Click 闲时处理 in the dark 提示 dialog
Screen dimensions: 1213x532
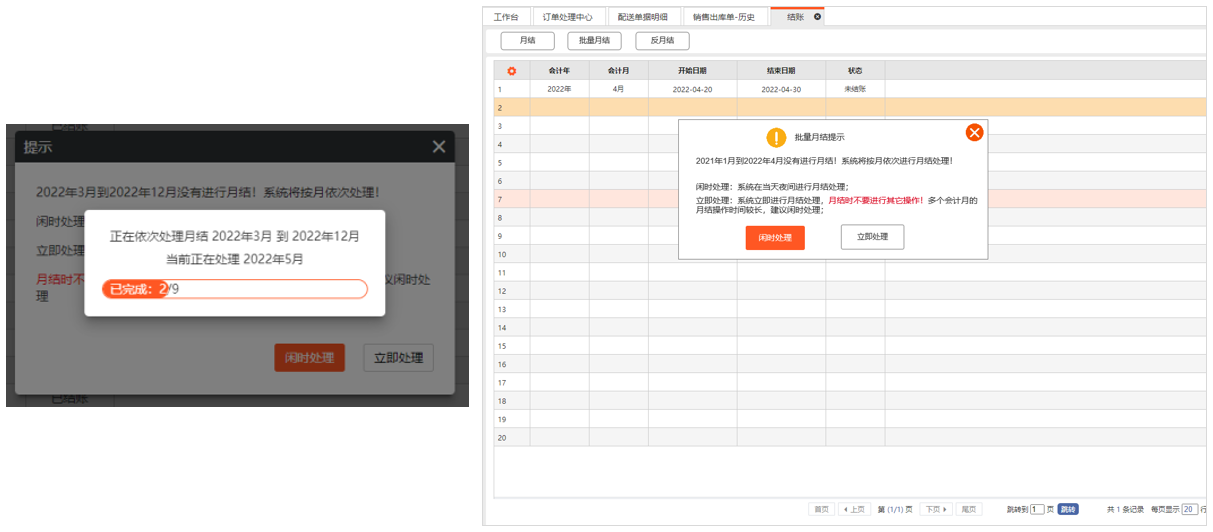[310, 358]
